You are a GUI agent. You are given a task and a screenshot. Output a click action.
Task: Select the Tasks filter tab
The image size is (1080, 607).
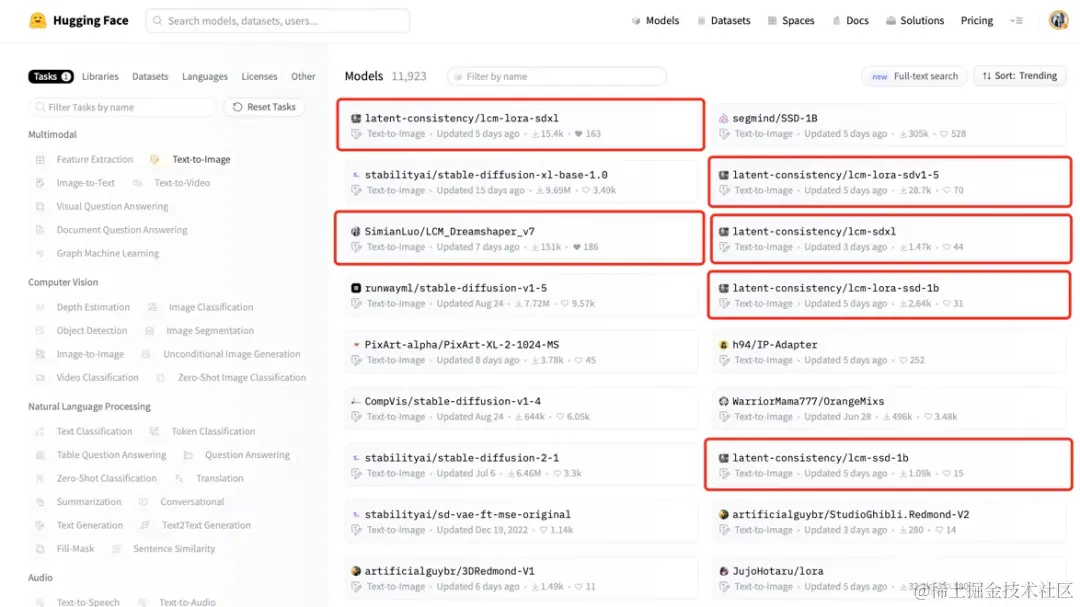50,76
